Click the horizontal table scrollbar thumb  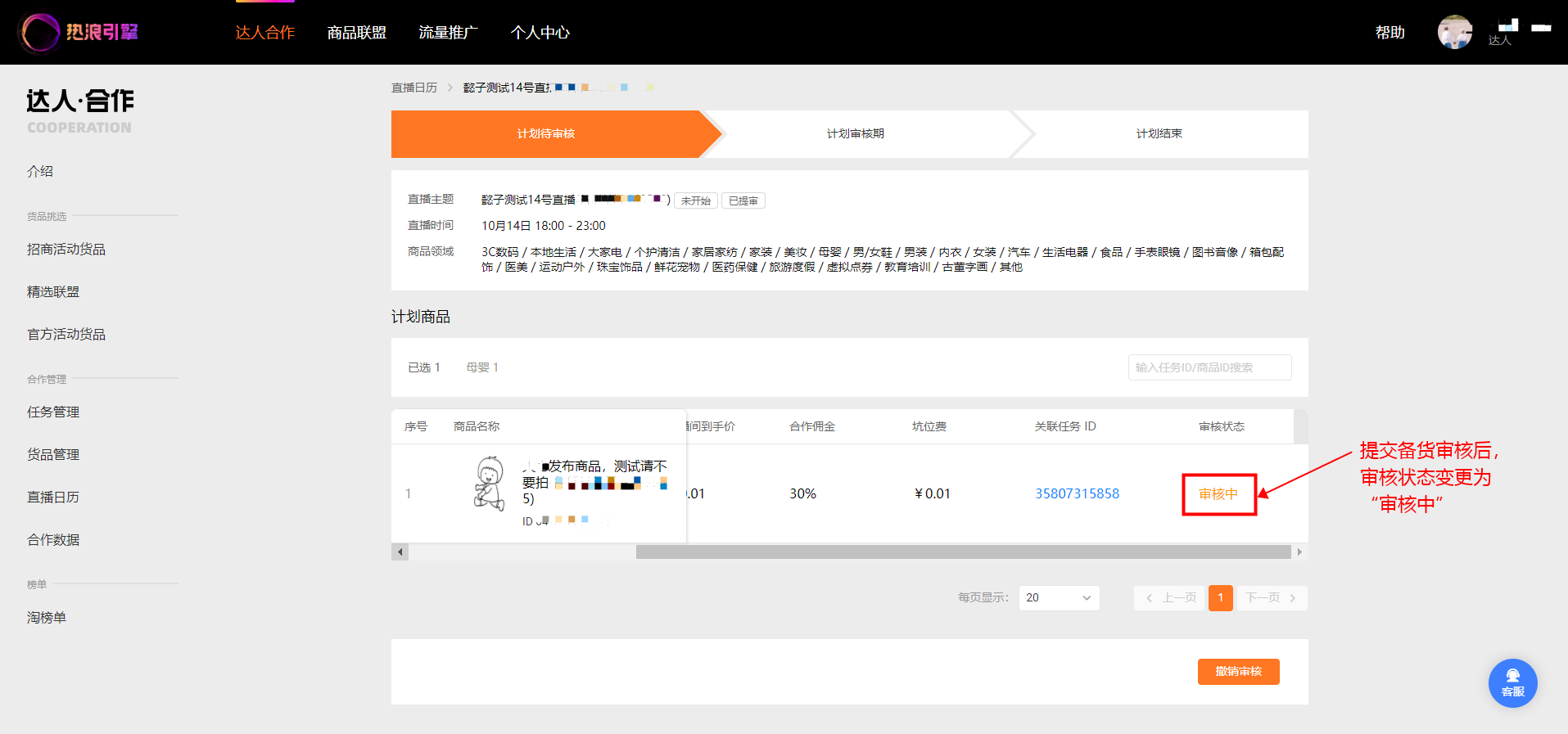(x=964, y=552)
